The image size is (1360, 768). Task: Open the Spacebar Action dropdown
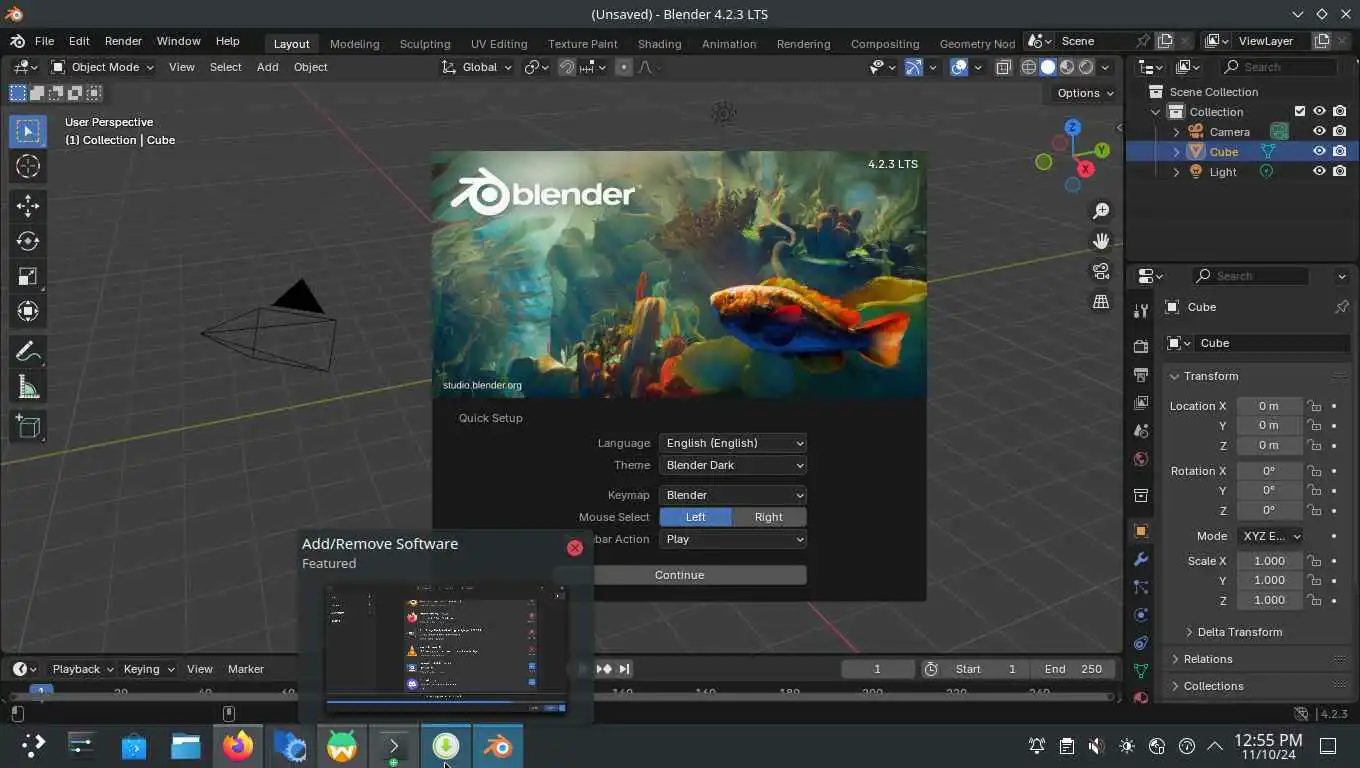[733, 539]
